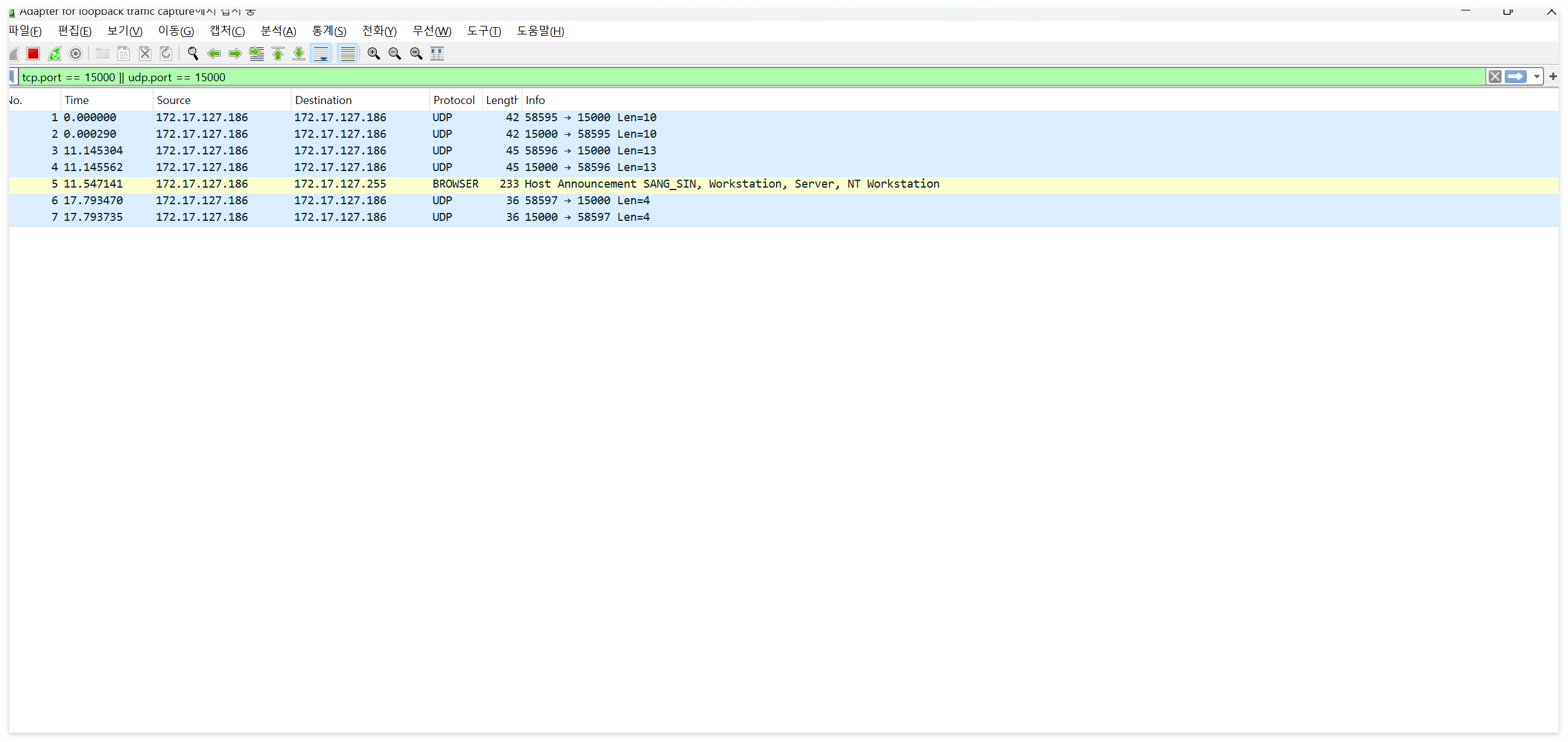Screen dimensions: 1568x742
Task: Reset text to normal size
Action: [416, 54]
